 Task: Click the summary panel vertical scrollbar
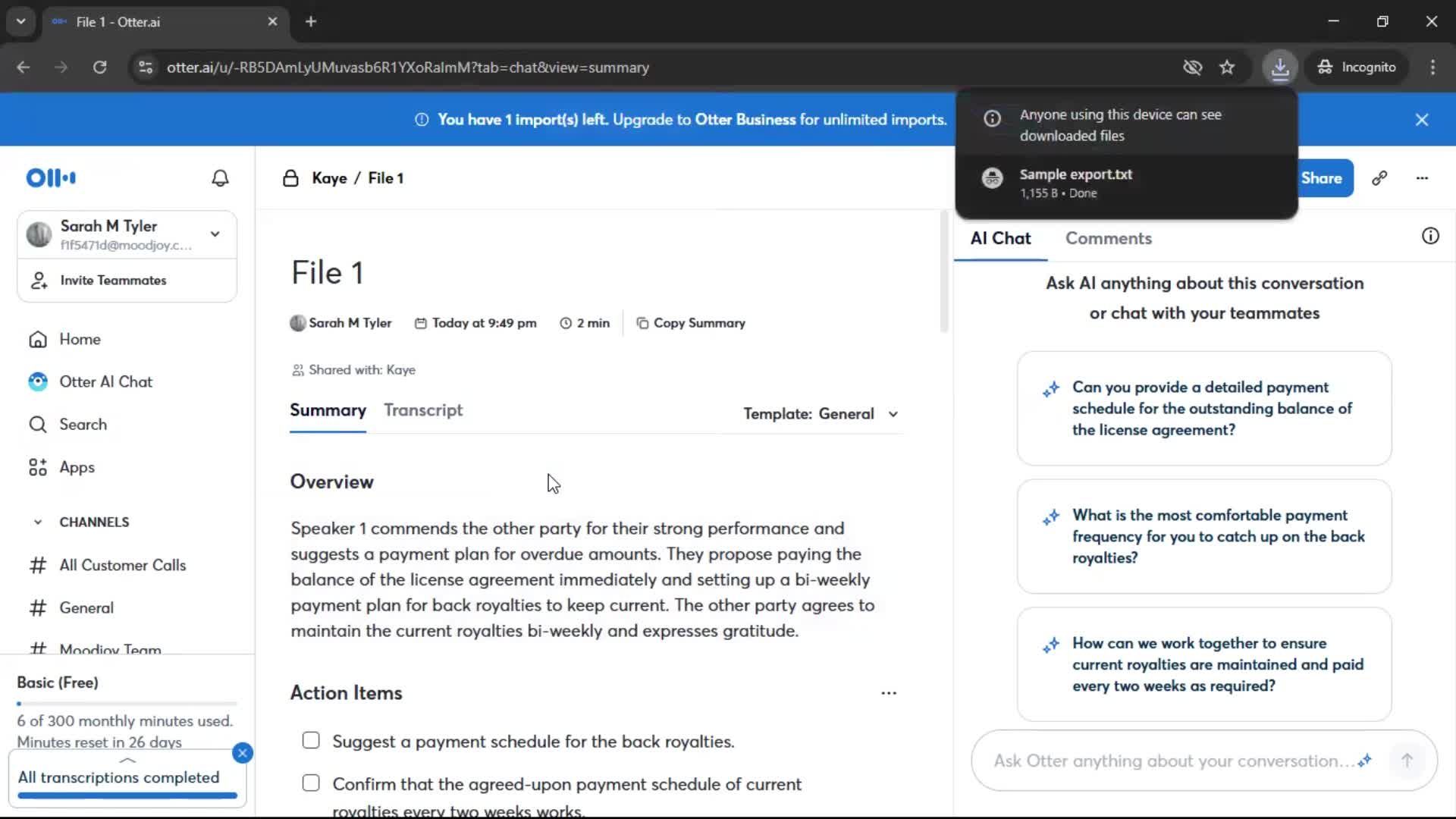(944, 273)
